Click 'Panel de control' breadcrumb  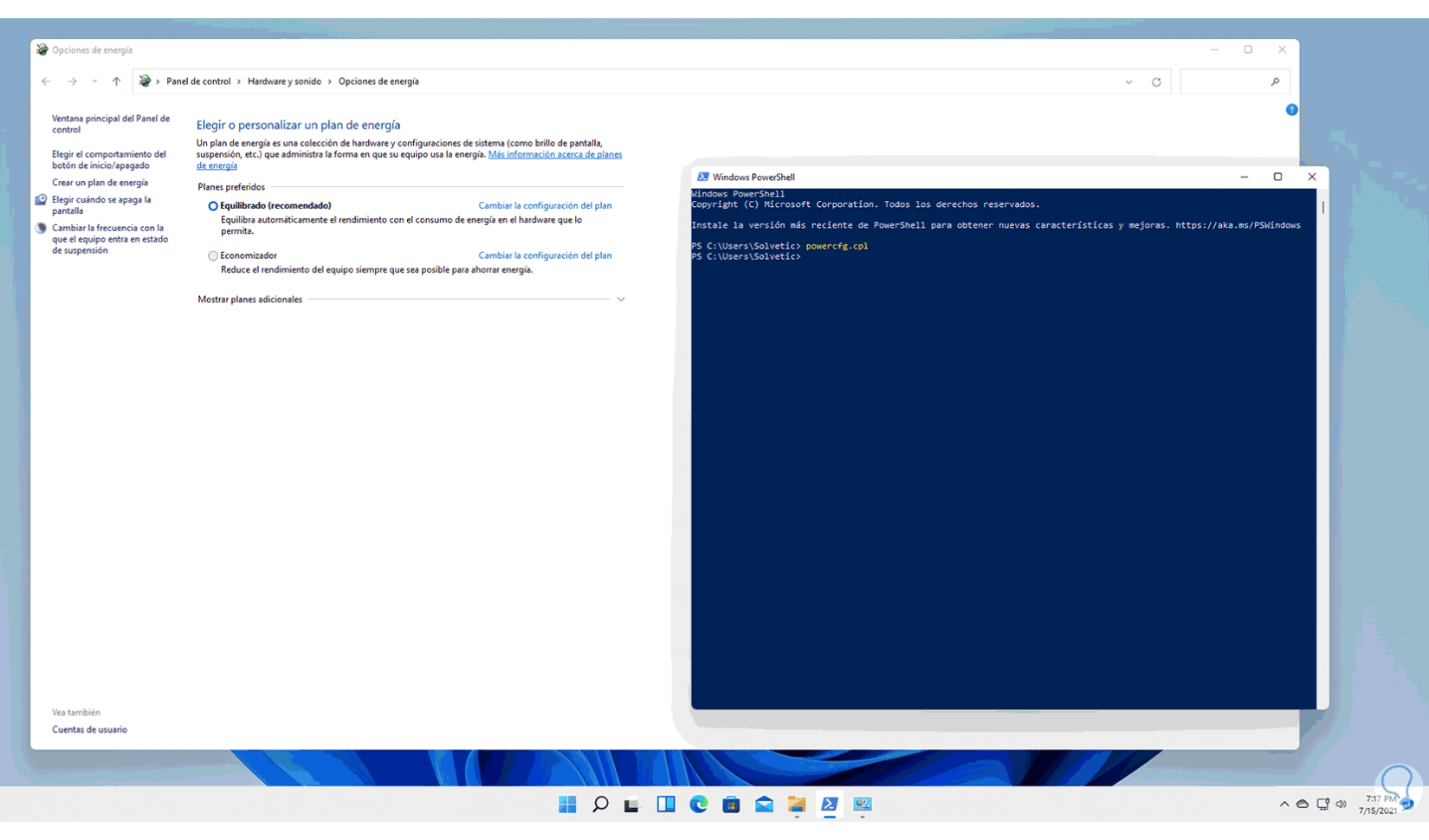point(198,81)
